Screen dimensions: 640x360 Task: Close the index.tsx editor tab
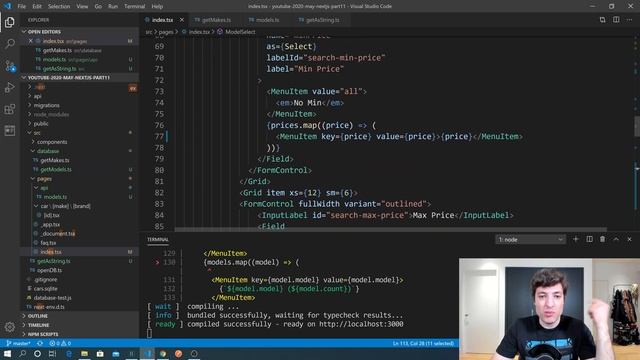tap(182, 20)
